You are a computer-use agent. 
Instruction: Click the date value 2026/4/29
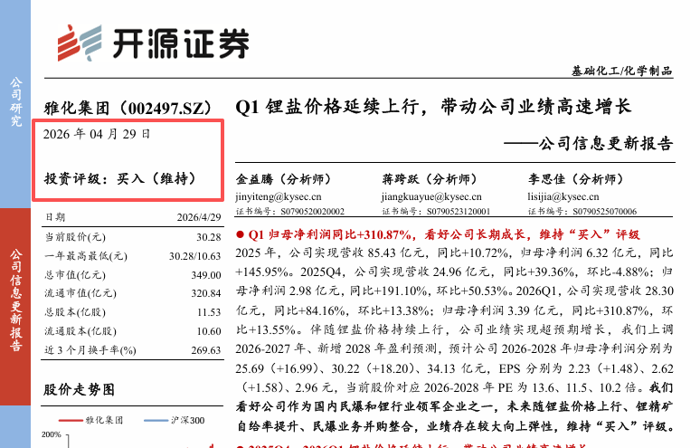(199, 217)
